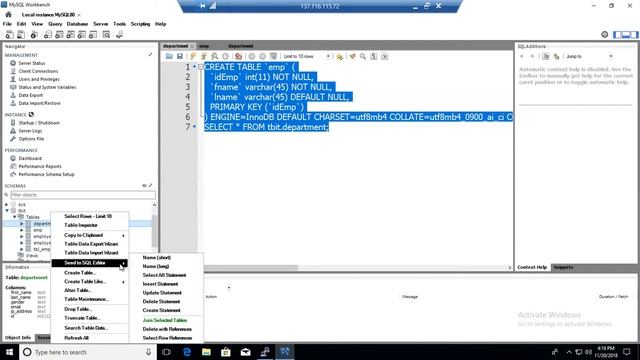Image resolution: width=640 pixels, height=360 pixels.
Task: Click the create new table icon
Action: tap(59, 35)
